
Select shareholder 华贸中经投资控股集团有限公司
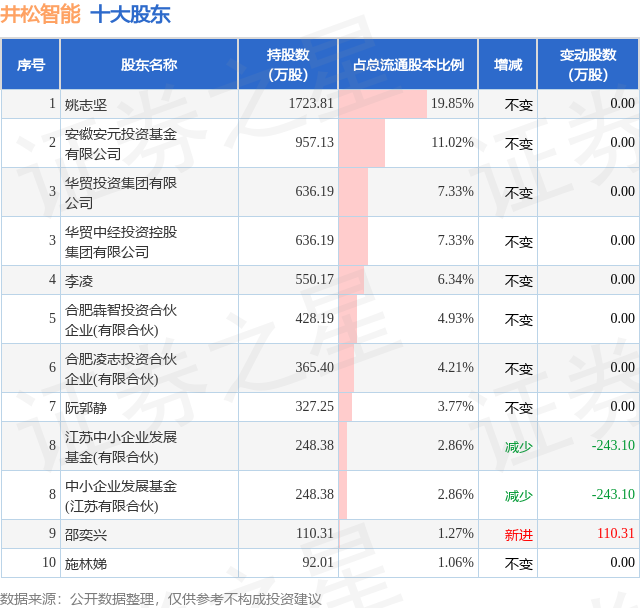121,242
